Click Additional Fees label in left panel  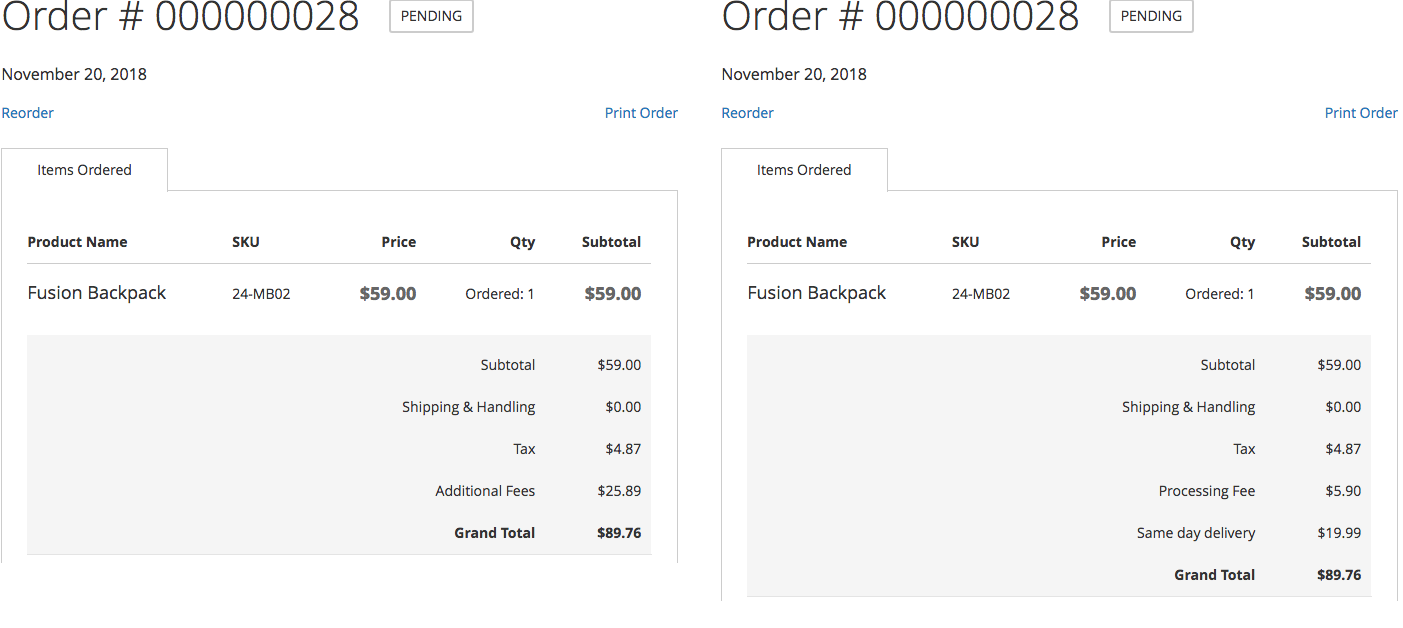click(485, 491)
